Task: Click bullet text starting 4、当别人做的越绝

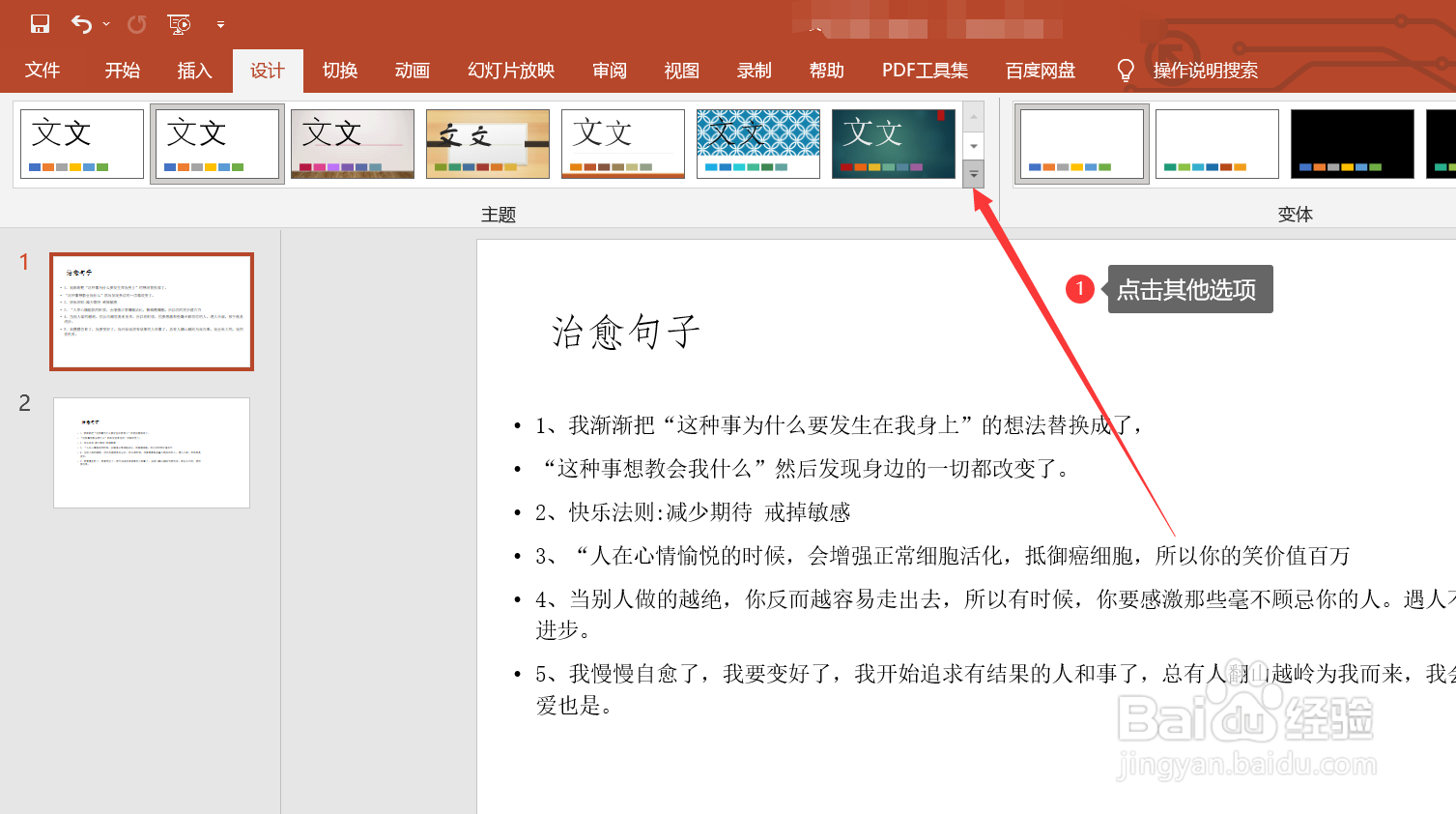Action: pyautogui.click(x=995, y=615)
